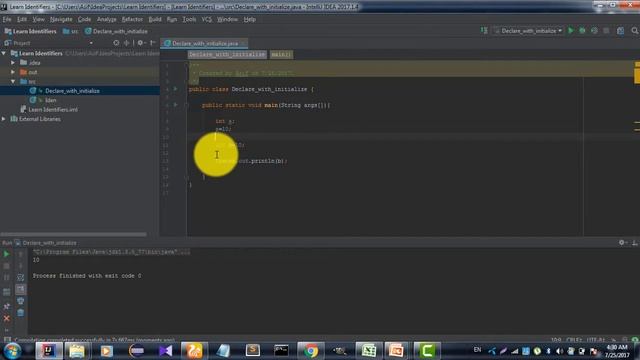The height and width of the screenshot is (360, 640).
Task: Click run gutter arrow beside class declaration
Action: [176, 89]
